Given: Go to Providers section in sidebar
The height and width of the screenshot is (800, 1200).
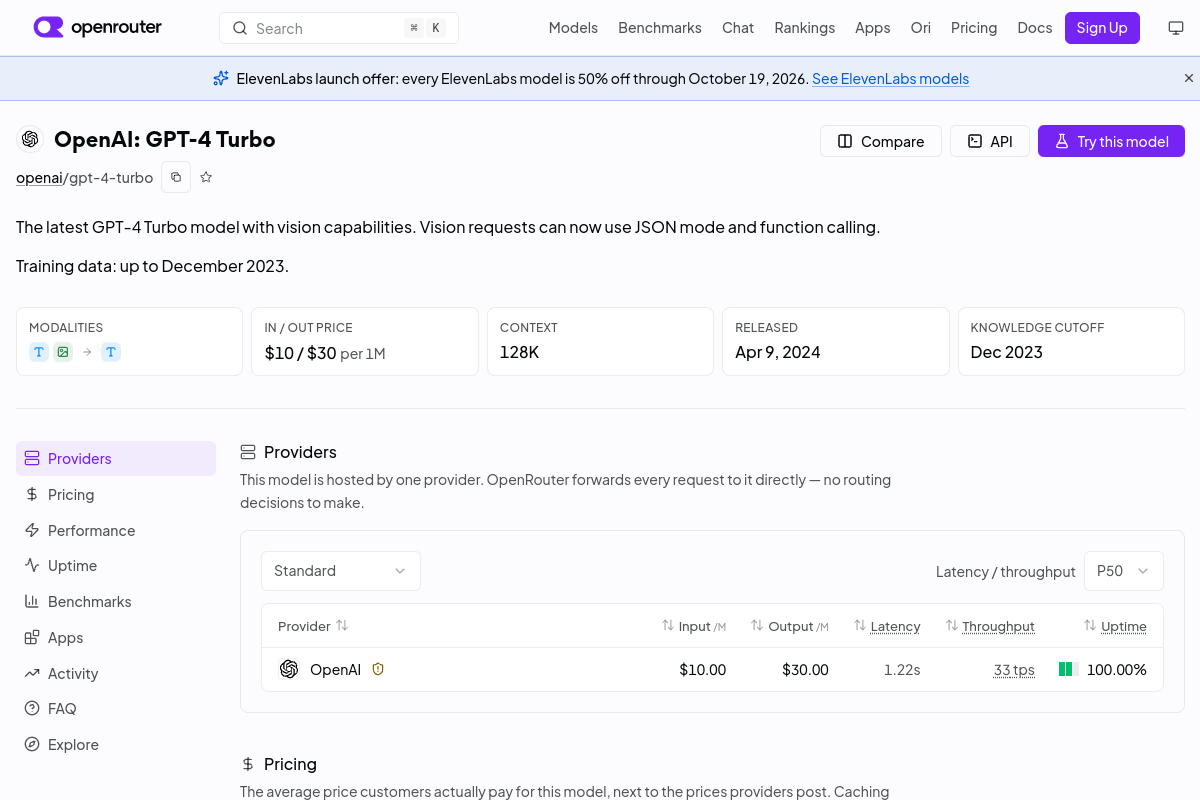Looking at the screenshot, I should tap(116, 458).
